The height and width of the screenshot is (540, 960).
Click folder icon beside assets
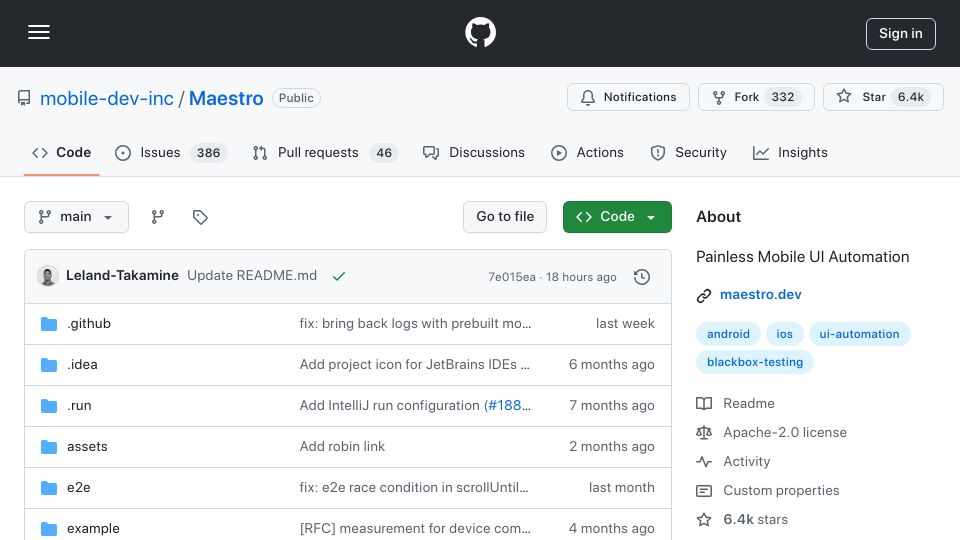tap(49, 447)
